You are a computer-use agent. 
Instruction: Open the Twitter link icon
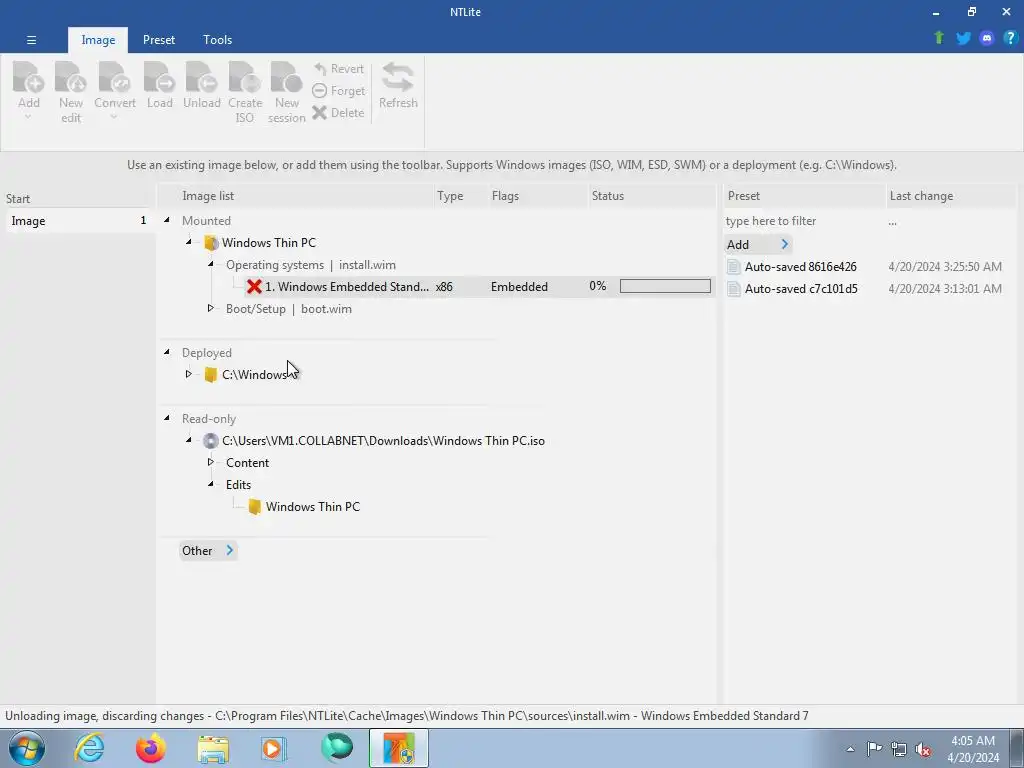pos(963,38)
